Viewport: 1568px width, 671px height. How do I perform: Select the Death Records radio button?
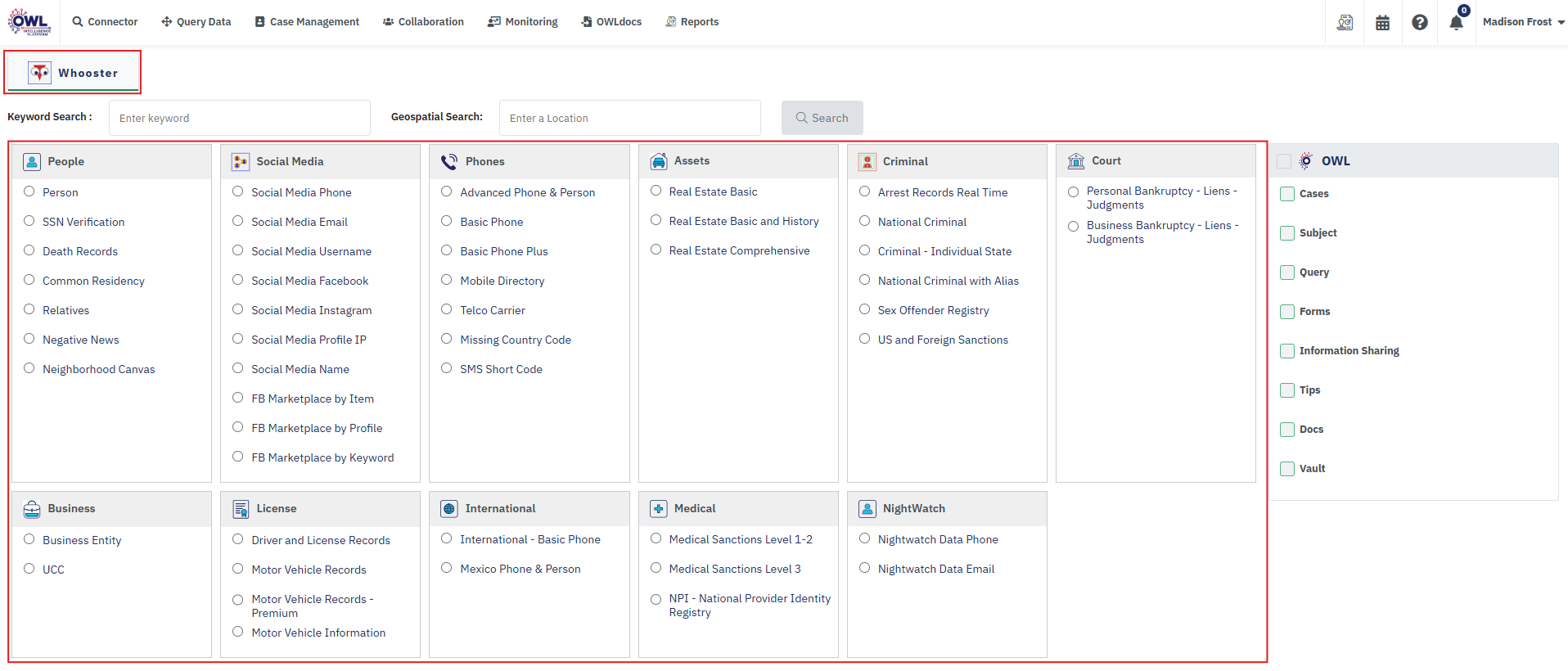(29, 251)
